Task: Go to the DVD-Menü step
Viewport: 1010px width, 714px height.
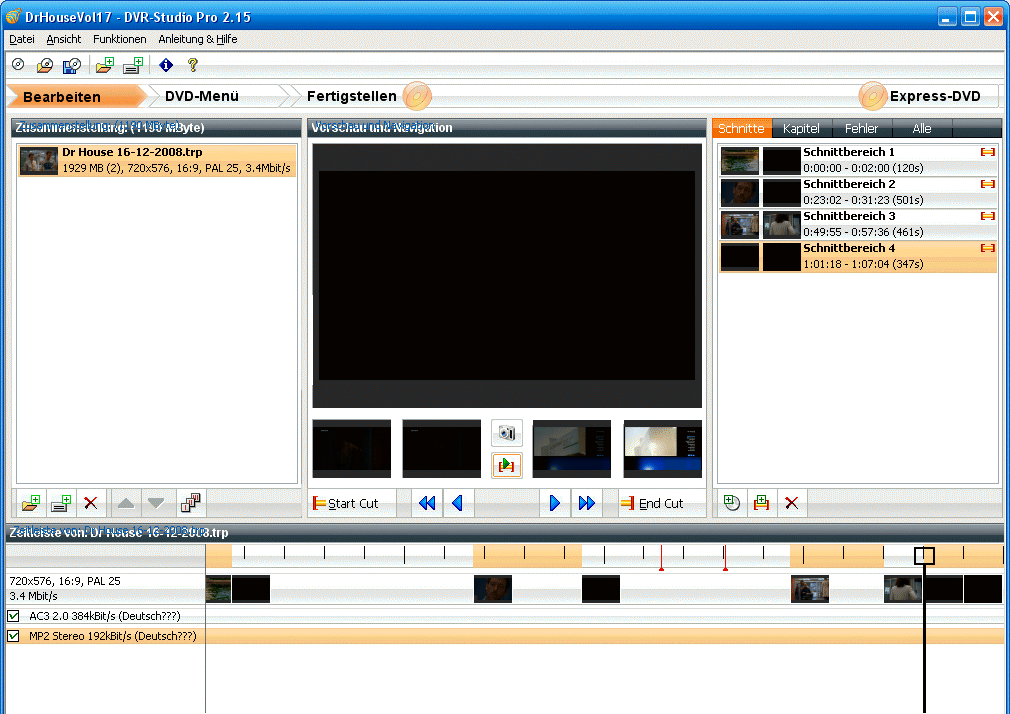Action: click(202, 96)
